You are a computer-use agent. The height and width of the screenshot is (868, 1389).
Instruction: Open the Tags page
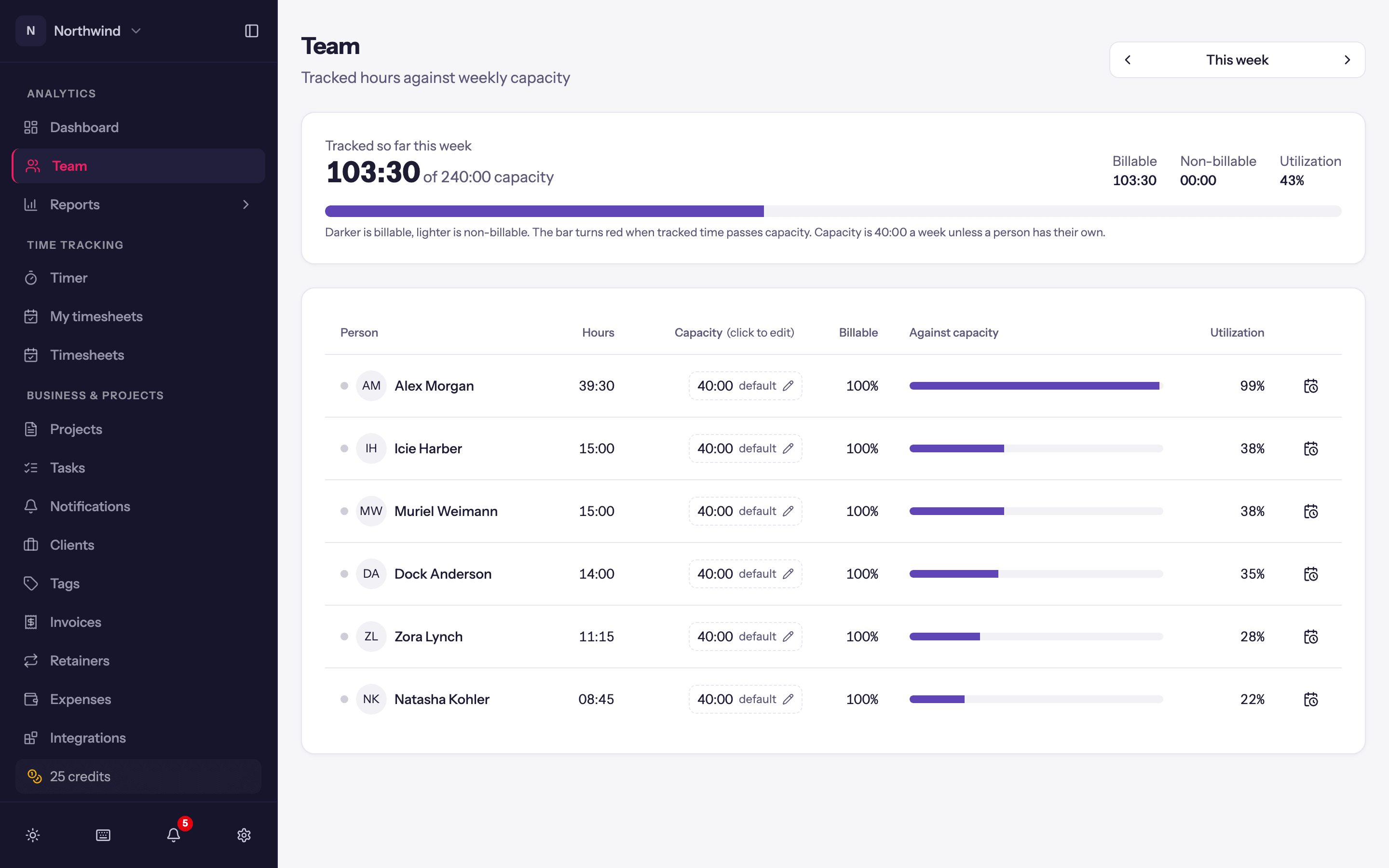pos(138,583)
